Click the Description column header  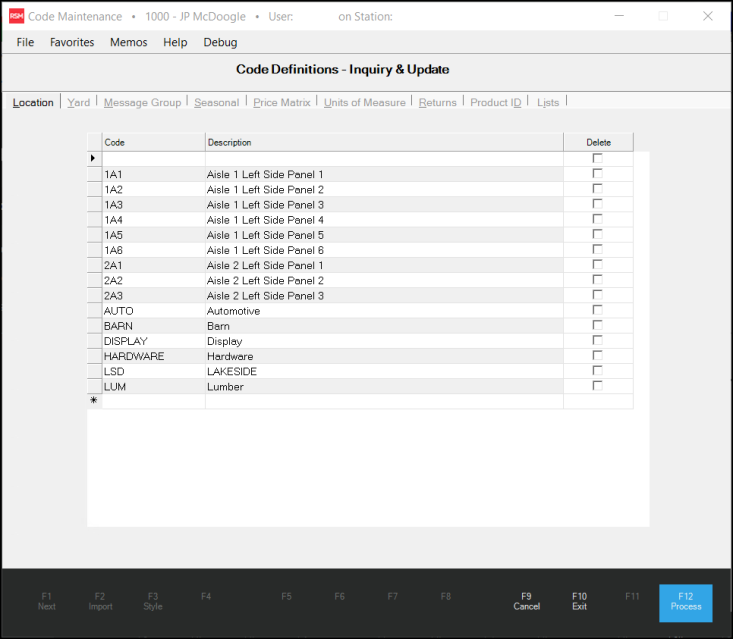pyautogui.click(x=384, y=142)
